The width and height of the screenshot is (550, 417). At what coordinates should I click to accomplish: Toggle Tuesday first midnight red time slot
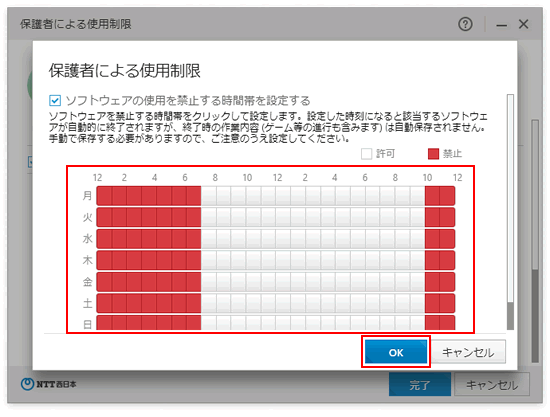point(104,217)
